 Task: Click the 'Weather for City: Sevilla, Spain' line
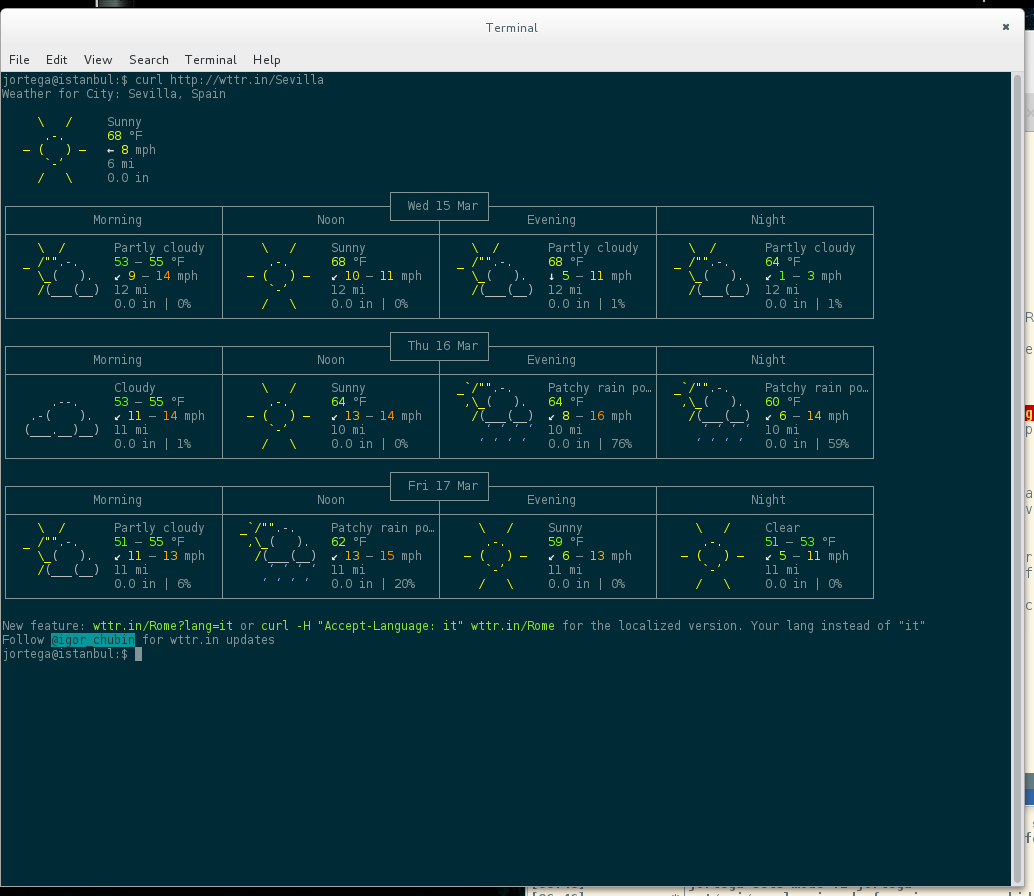114,94
